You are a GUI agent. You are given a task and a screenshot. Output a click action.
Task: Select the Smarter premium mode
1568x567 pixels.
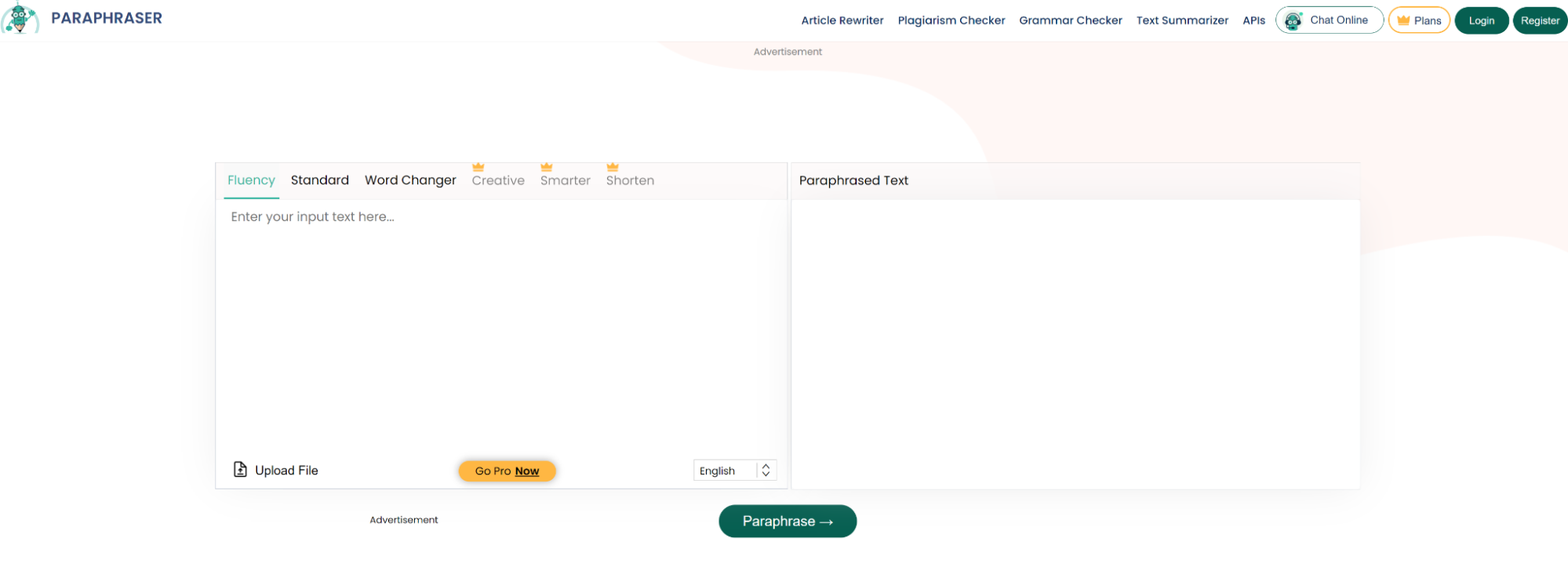(x=565, y=180)
